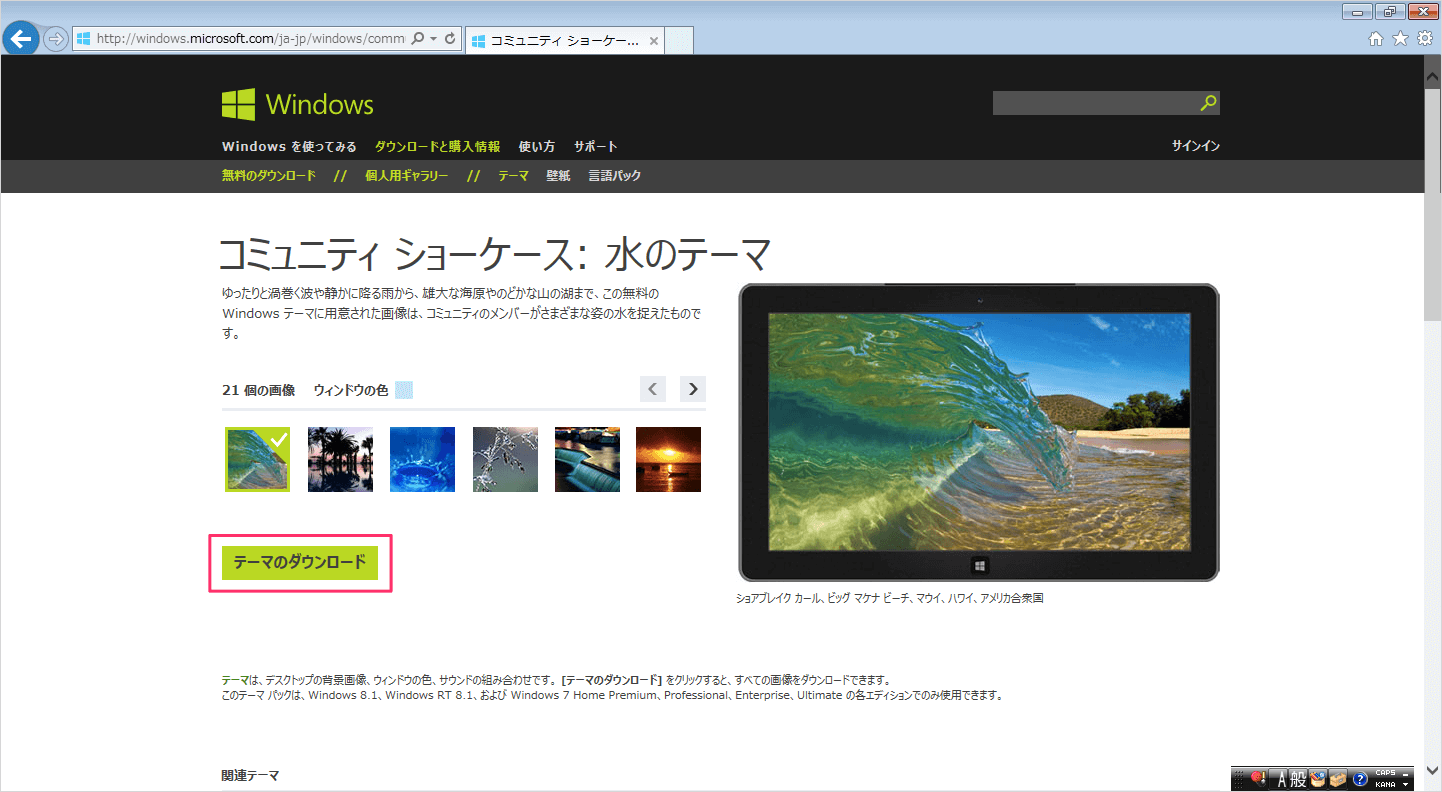Image resolution: width=1442 pixels, height=792 pixels.
Task: Click the 'テーマのダウンロード' button
Action: tap(300, 562)
